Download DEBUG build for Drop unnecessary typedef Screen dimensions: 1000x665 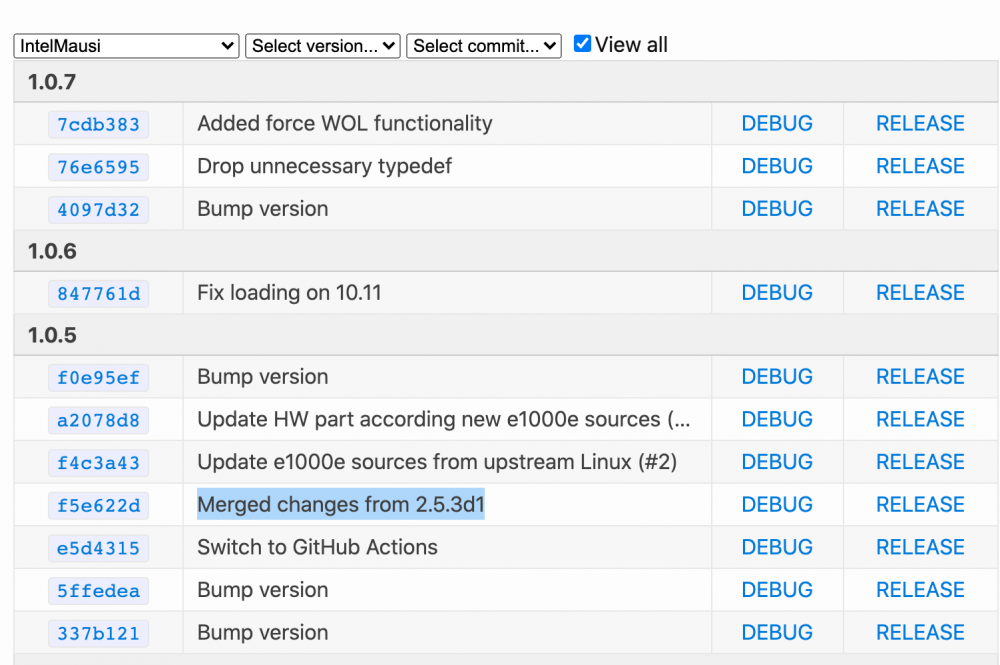click(777, 166)
